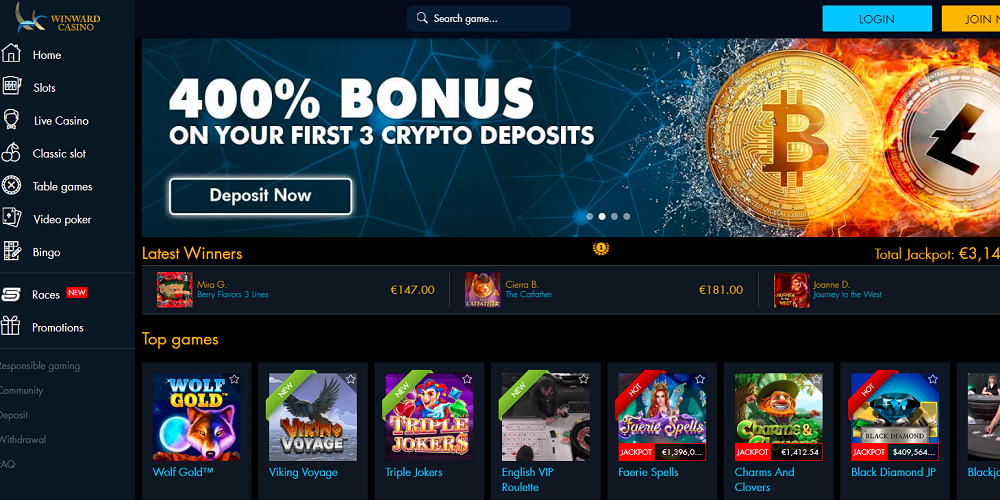Select the Live Casino dealer icon
The image size is (1000, 500).
[x=11, y=120]
